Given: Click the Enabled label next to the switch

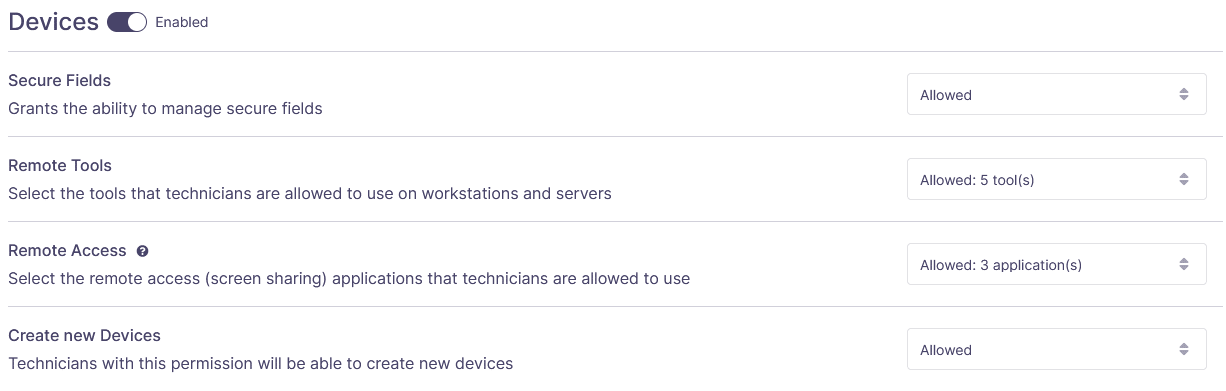Looking at the screenshot, I should pos(182,22).
